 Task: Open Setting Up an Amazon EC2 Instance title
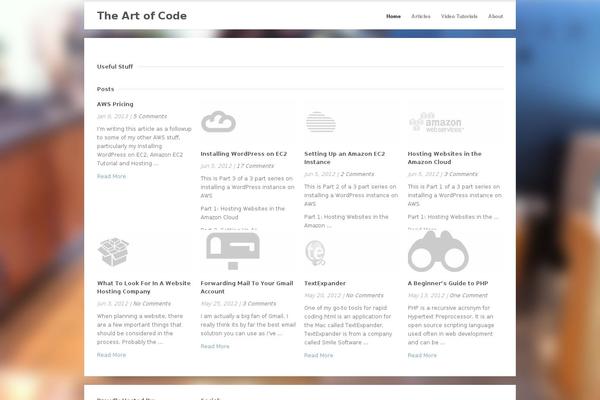(x=344, y=158)
